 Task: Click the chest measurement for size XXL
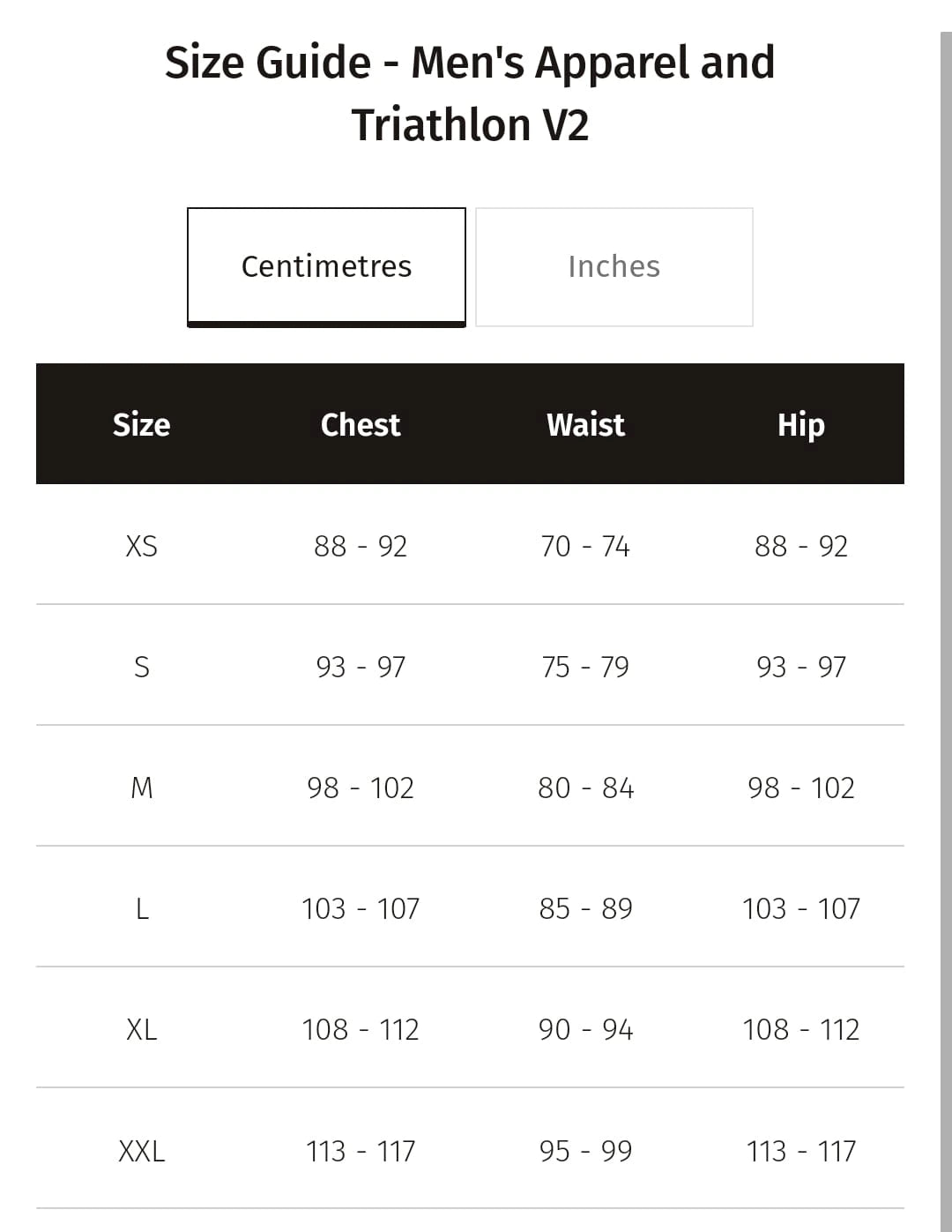tap(361, 1151)
